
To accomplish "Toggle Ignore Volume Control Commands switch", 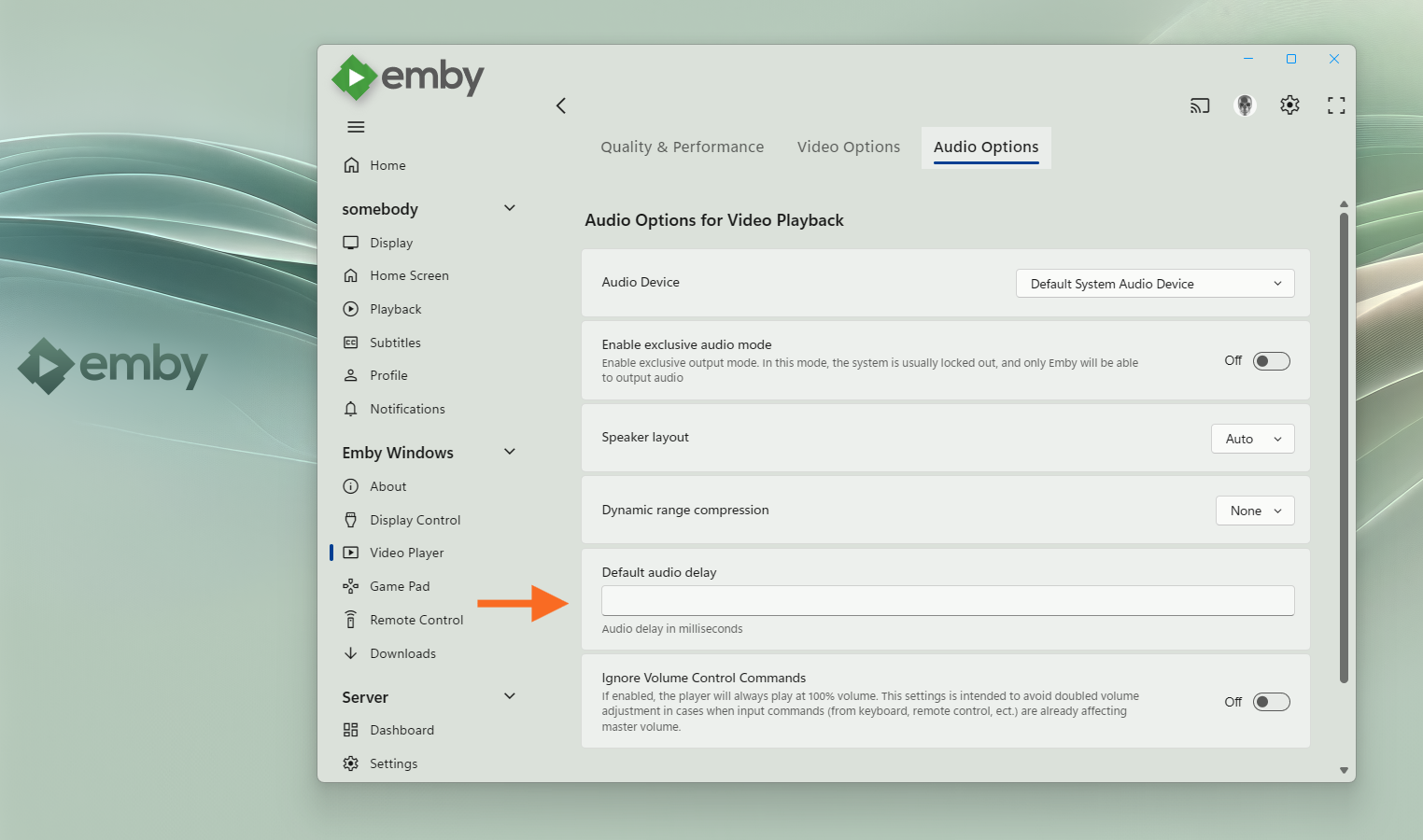I will click(1271, 702).
